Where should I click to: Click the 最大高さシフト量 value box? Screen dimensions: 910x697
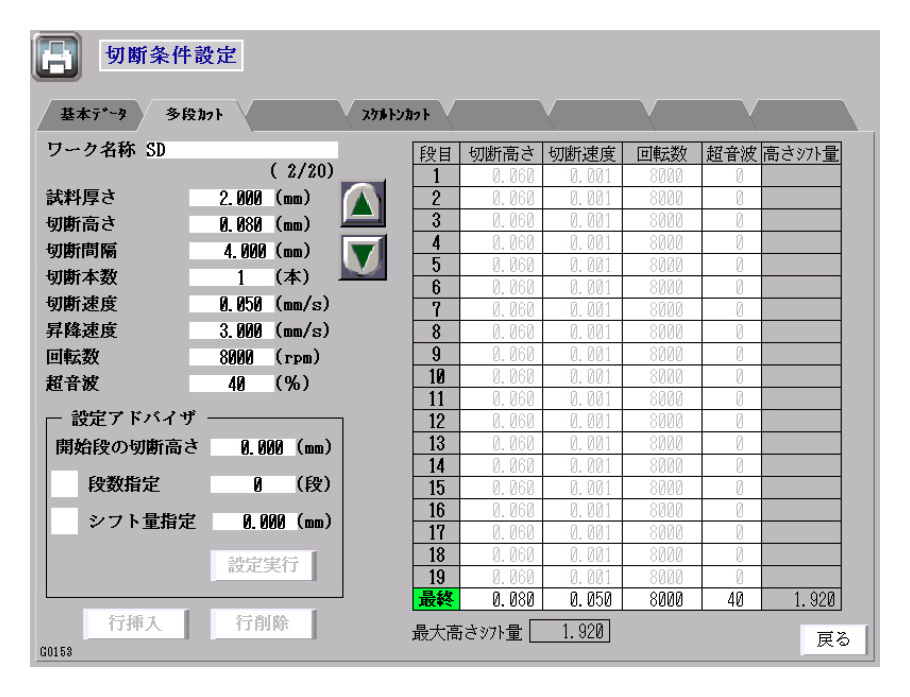point(570,631)
